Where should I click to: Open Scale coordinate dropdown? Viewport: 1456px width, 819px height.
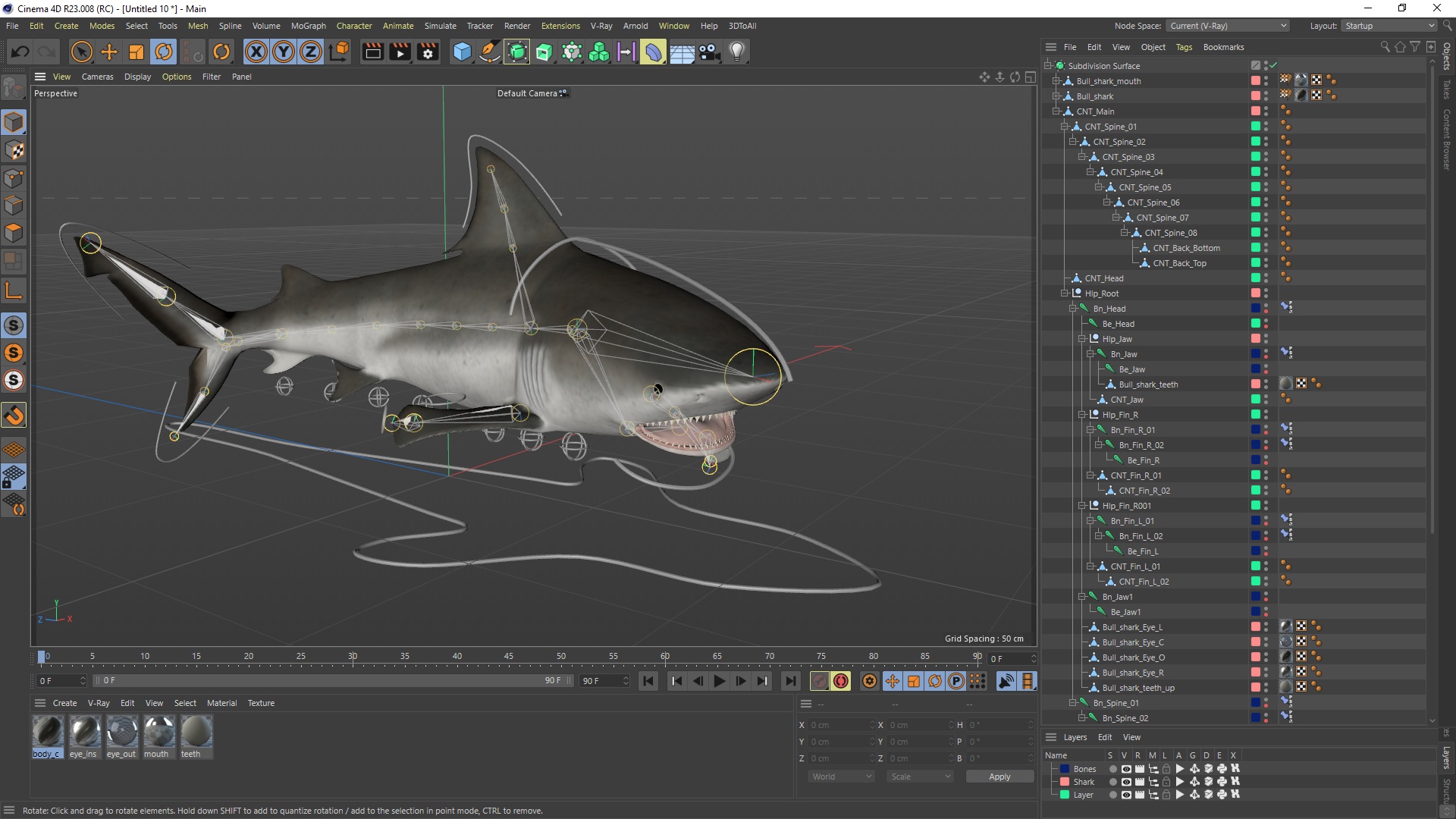(x=920, y=777)
